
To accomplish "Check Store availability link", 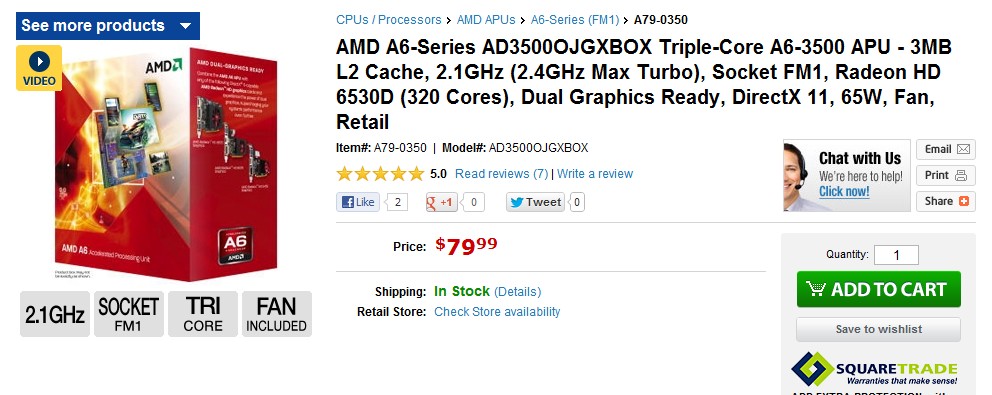I will click(497, 311).
